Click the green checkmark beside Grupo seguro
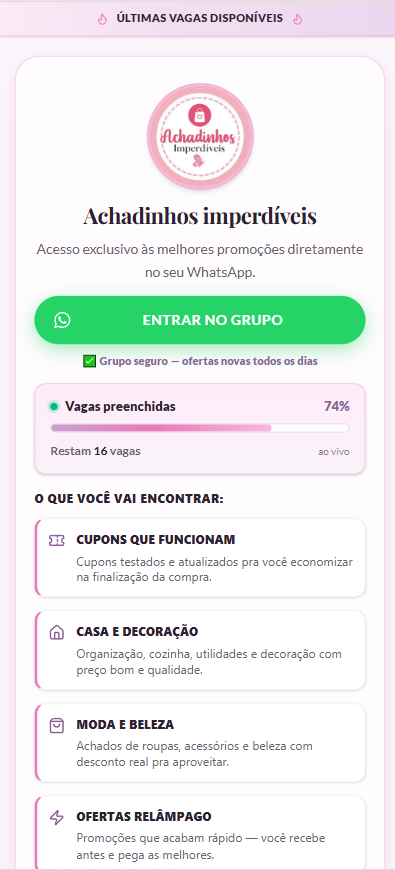 pyautogui.click(x=89, y=362)
